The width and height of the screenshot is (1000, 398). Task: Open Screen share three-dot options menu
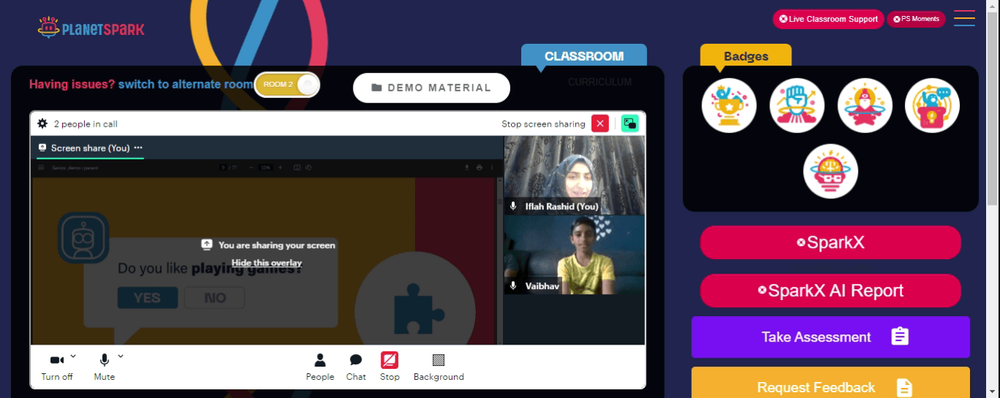tap(138, 147)
